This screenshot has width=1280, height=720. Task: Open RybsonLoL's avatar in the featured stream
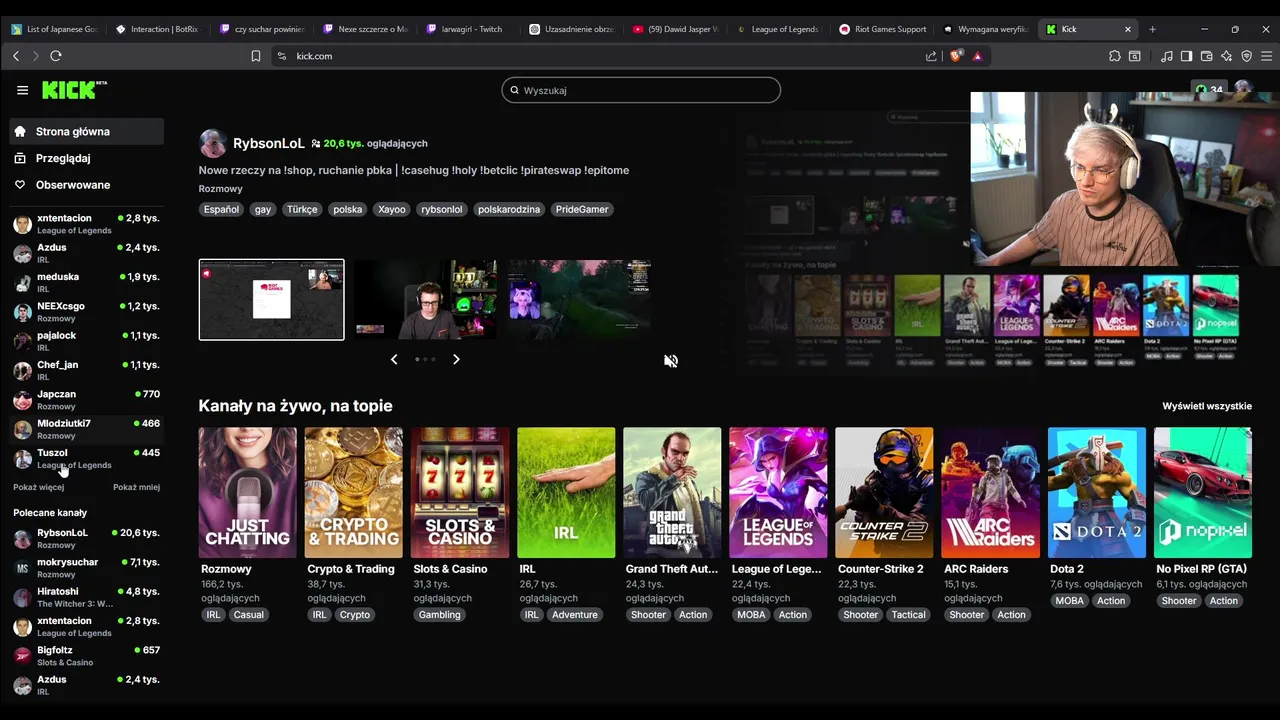click(213, 143)
